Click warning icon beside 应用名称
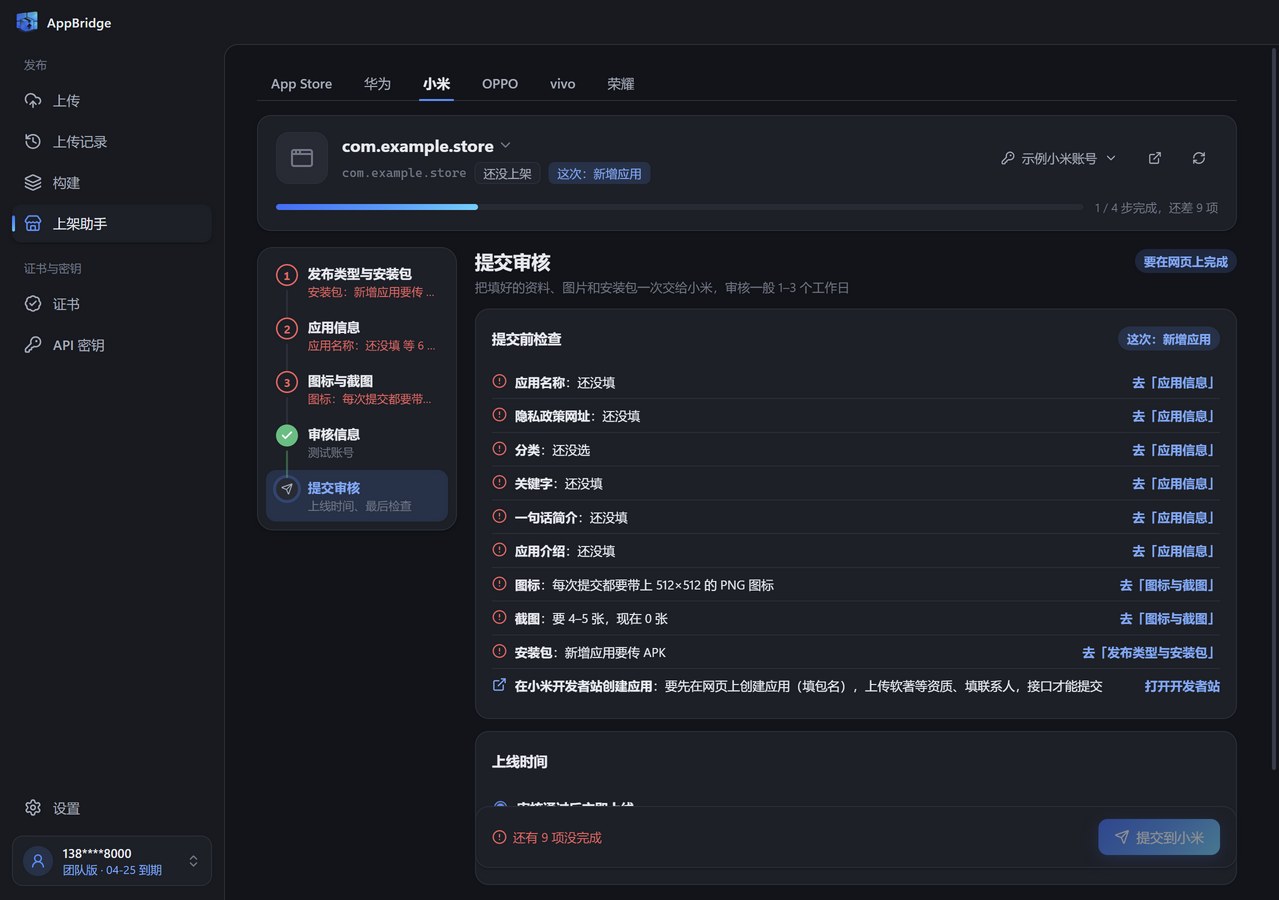The width and height of the screenshot is (1279, 900). pyautogui.click(x=500, y=381)
